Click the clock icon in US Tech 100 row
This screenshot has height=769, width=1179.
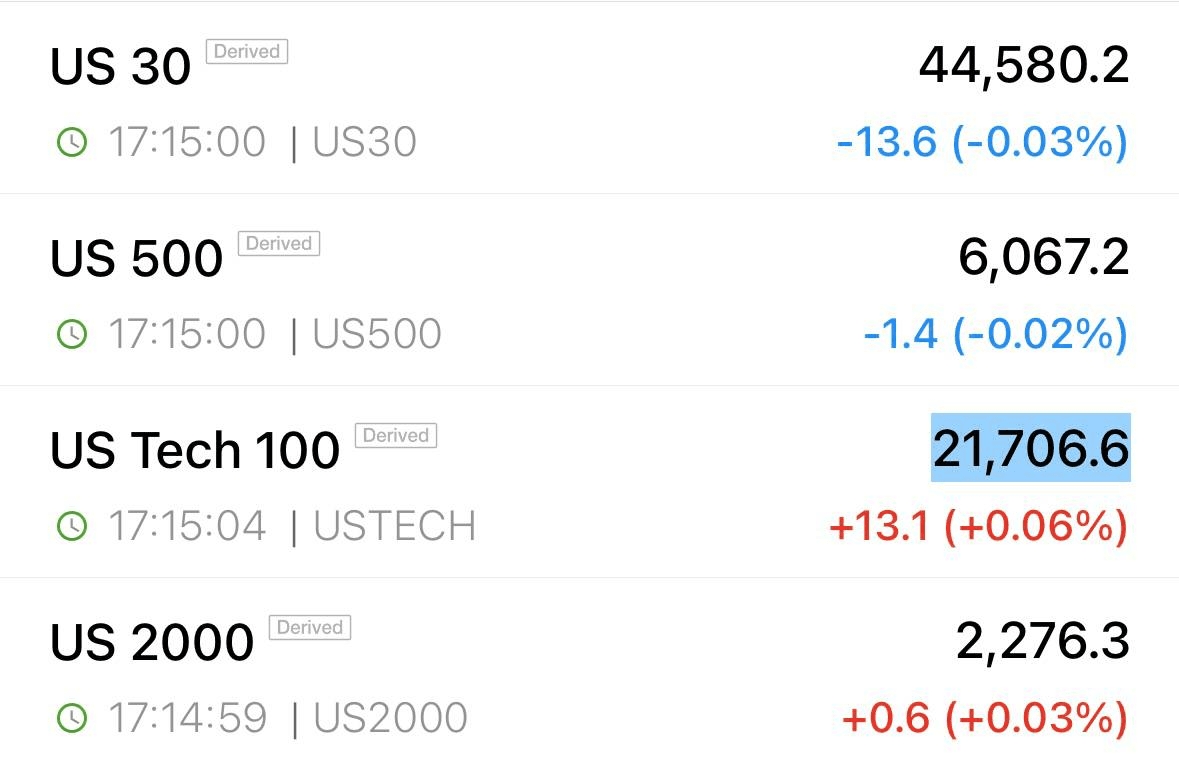72,526
